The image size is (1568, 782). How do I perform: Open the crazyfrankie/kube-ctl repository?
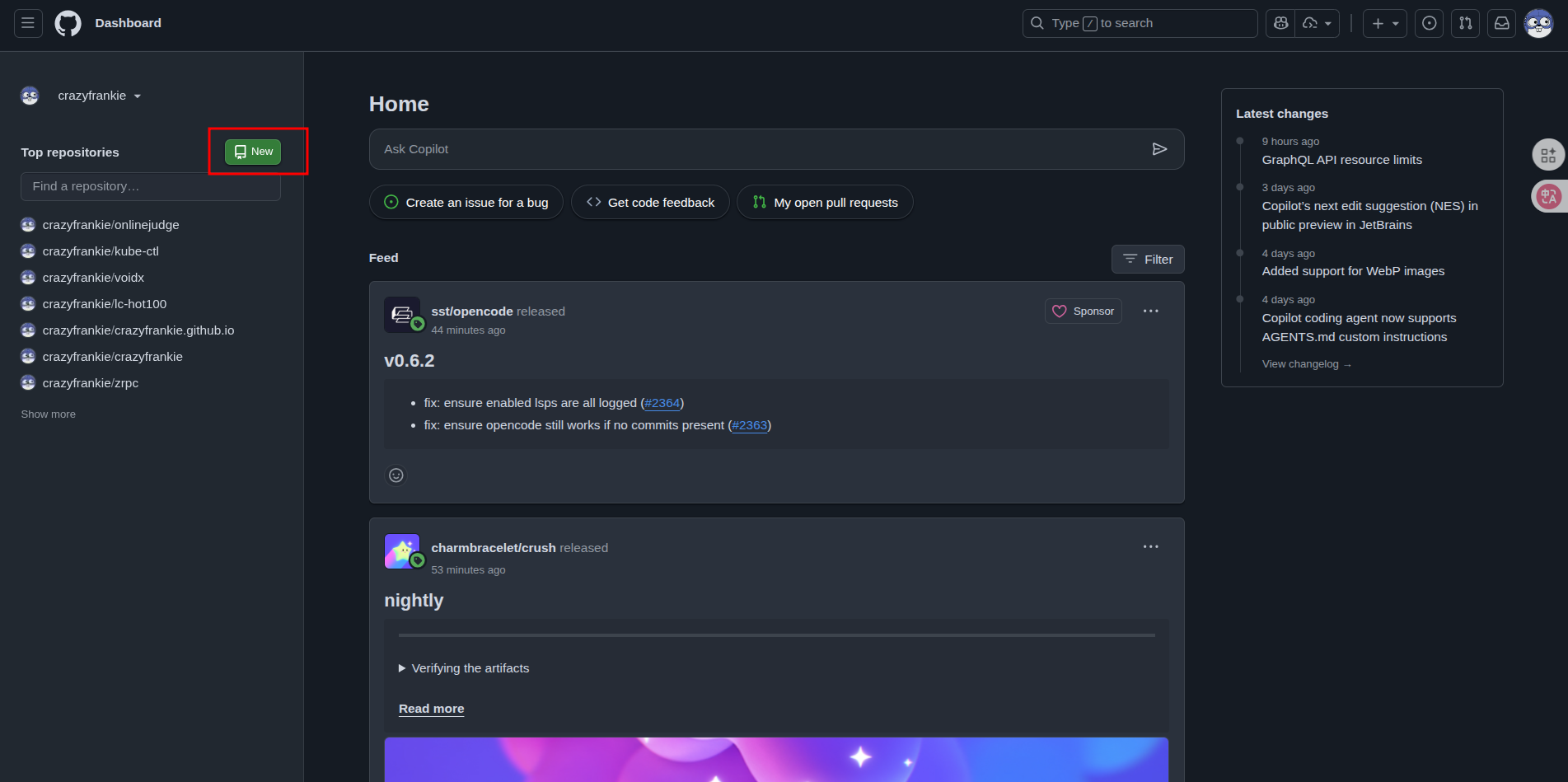point(101,251)
